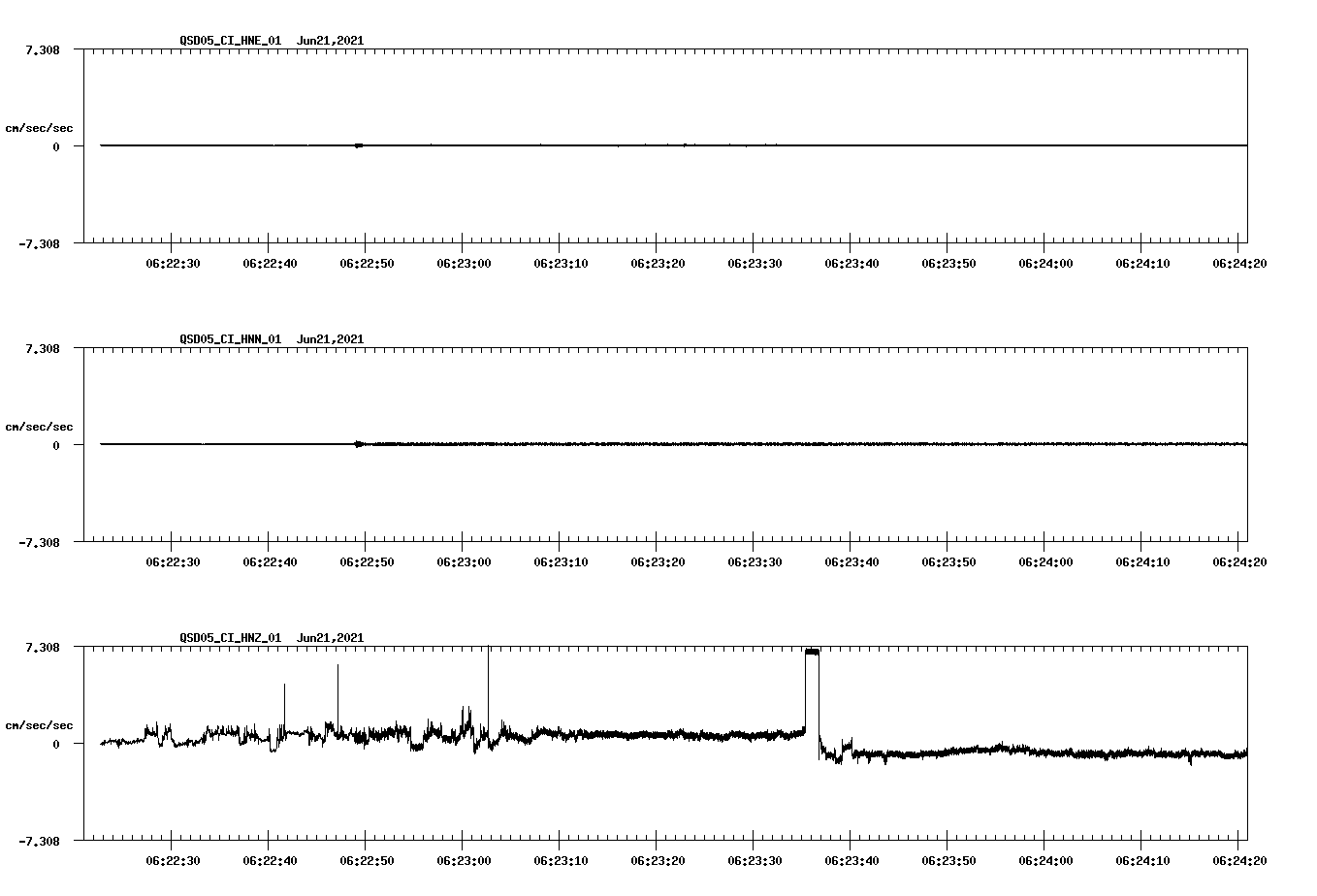Viewport: 1317px width, 896px height.
Task: Click the 7.308 upper limit on HNN plot
Action: pos(43,348)
